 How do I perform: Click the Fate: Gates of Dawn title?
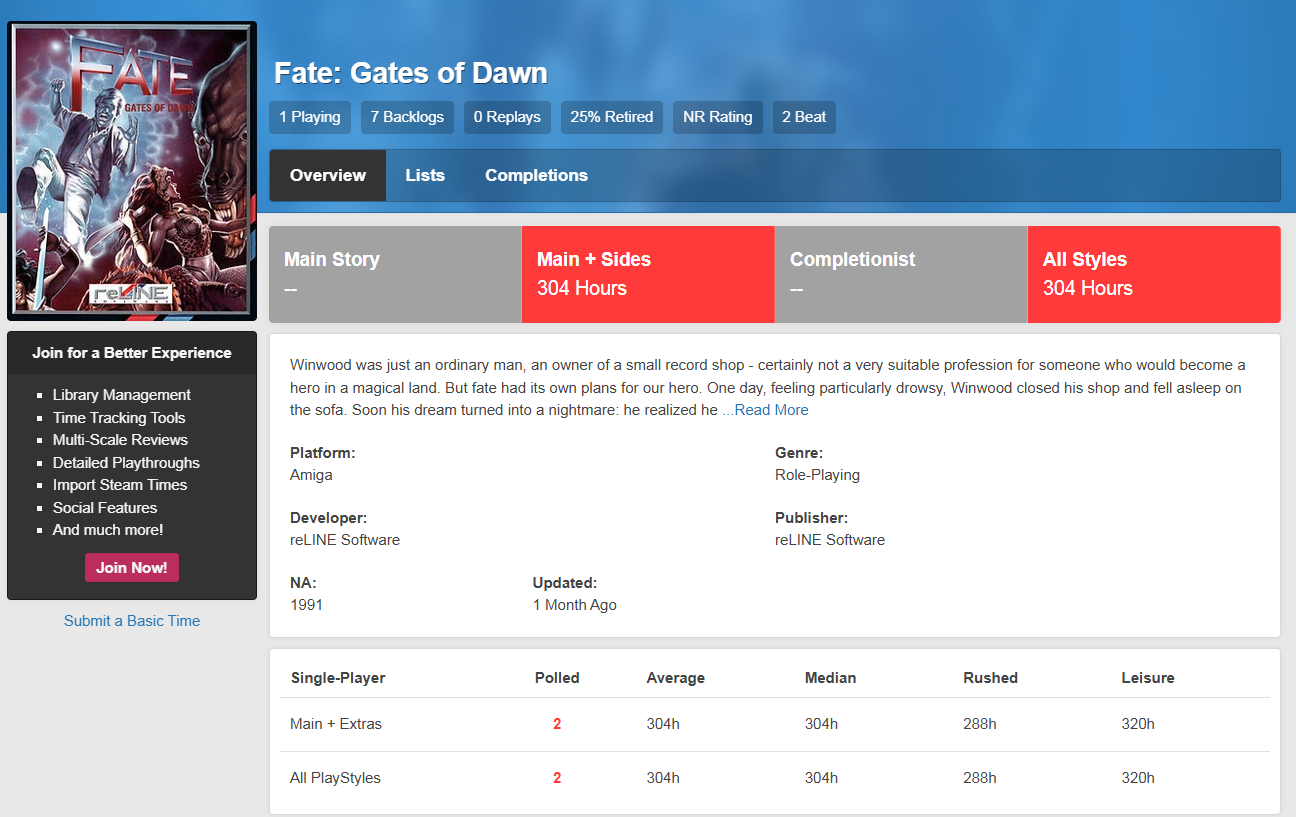[411, 73]
